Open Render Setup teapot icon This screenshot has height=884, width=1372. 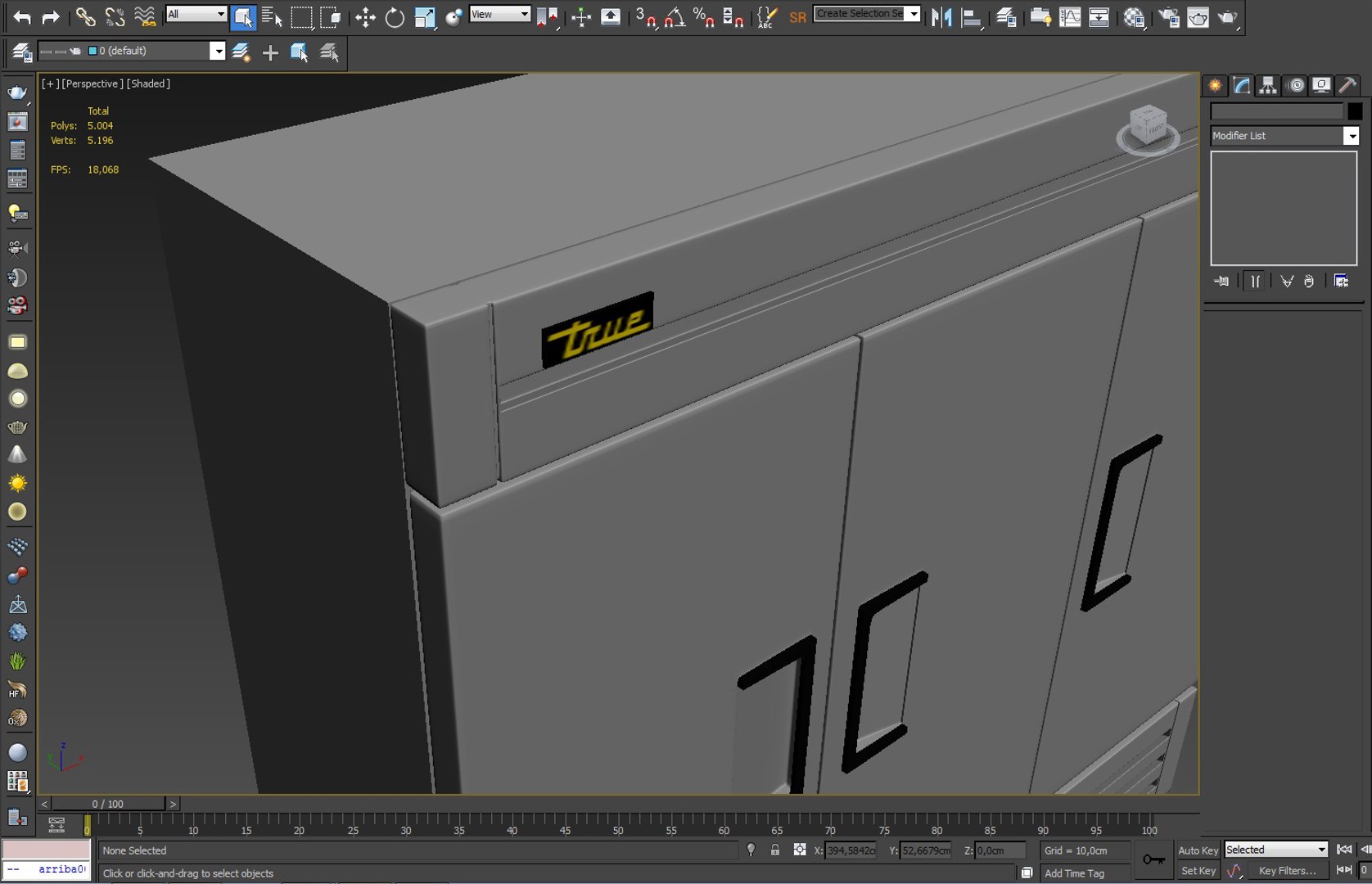click(1168, 17)
